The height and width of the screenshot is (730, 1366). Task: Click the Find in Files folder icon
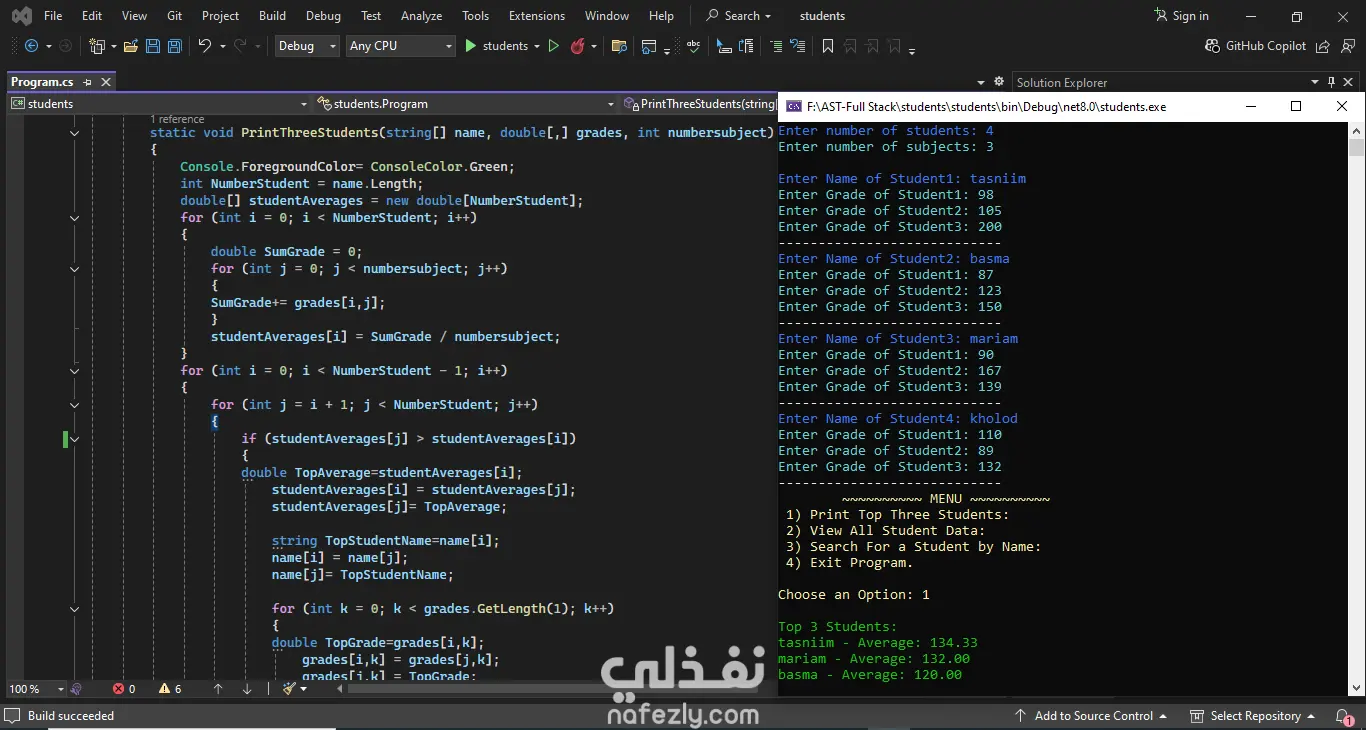(x=619, y=46)
